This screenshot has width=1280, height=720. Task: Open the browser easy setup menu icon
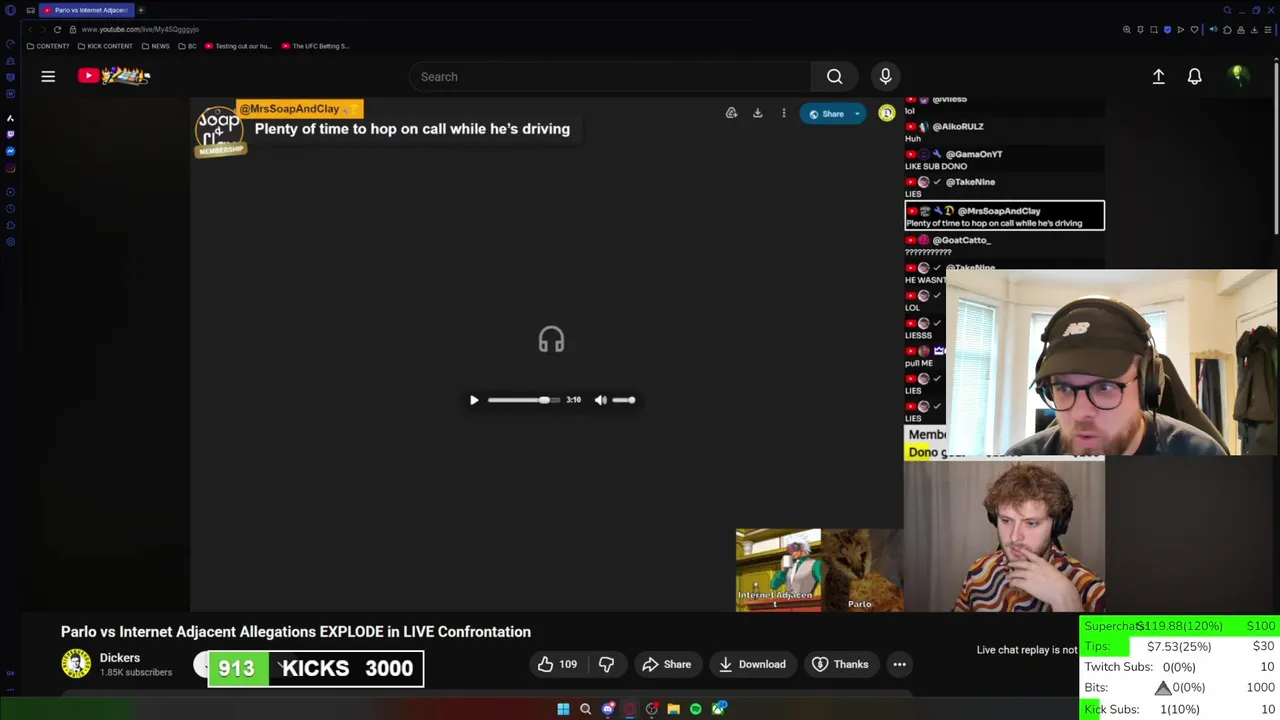(x=1268, y=30)
